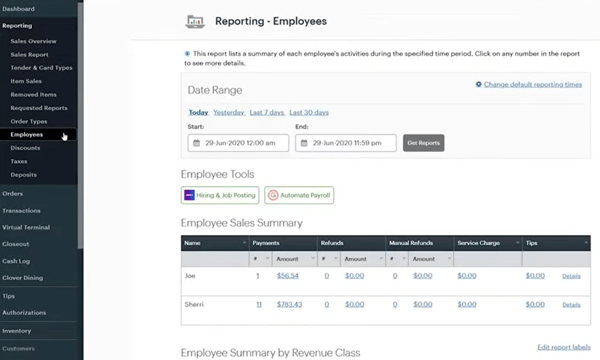Open Discounts report

click(25, 148)
